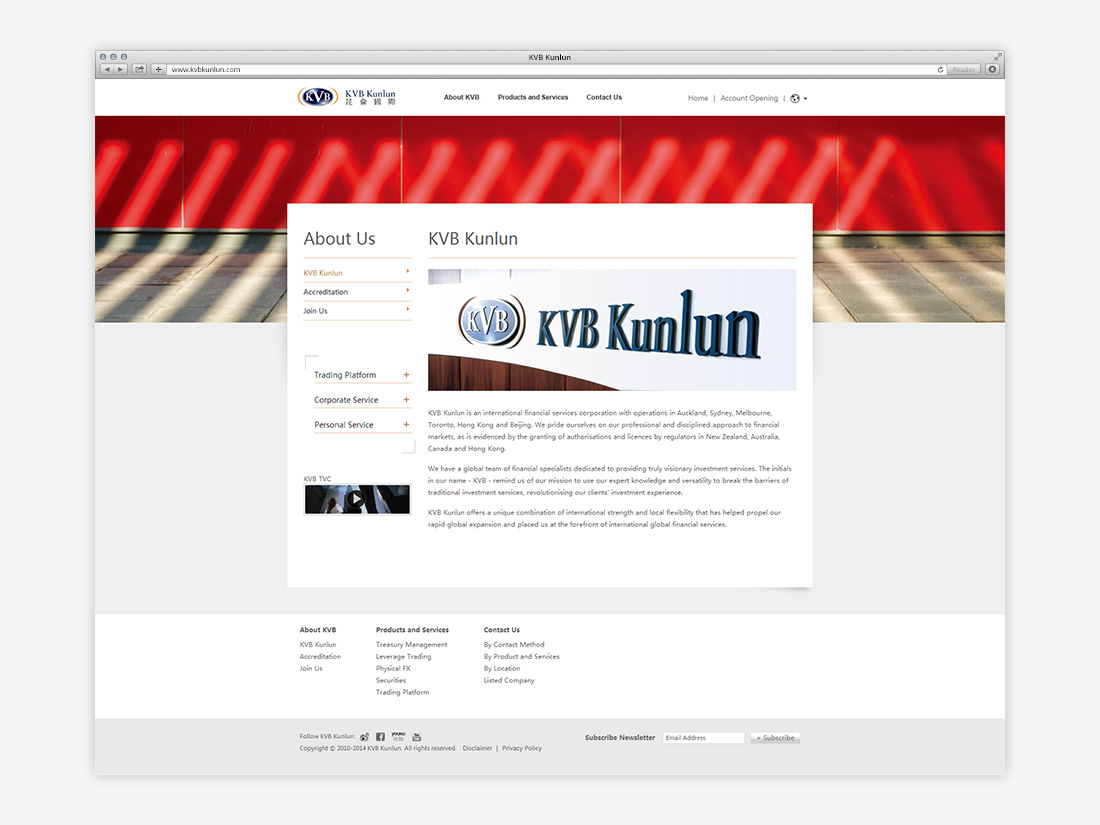Open the Privacy Policy link
This screenshot has height=825, width=1100.
(x=522, y=749)
